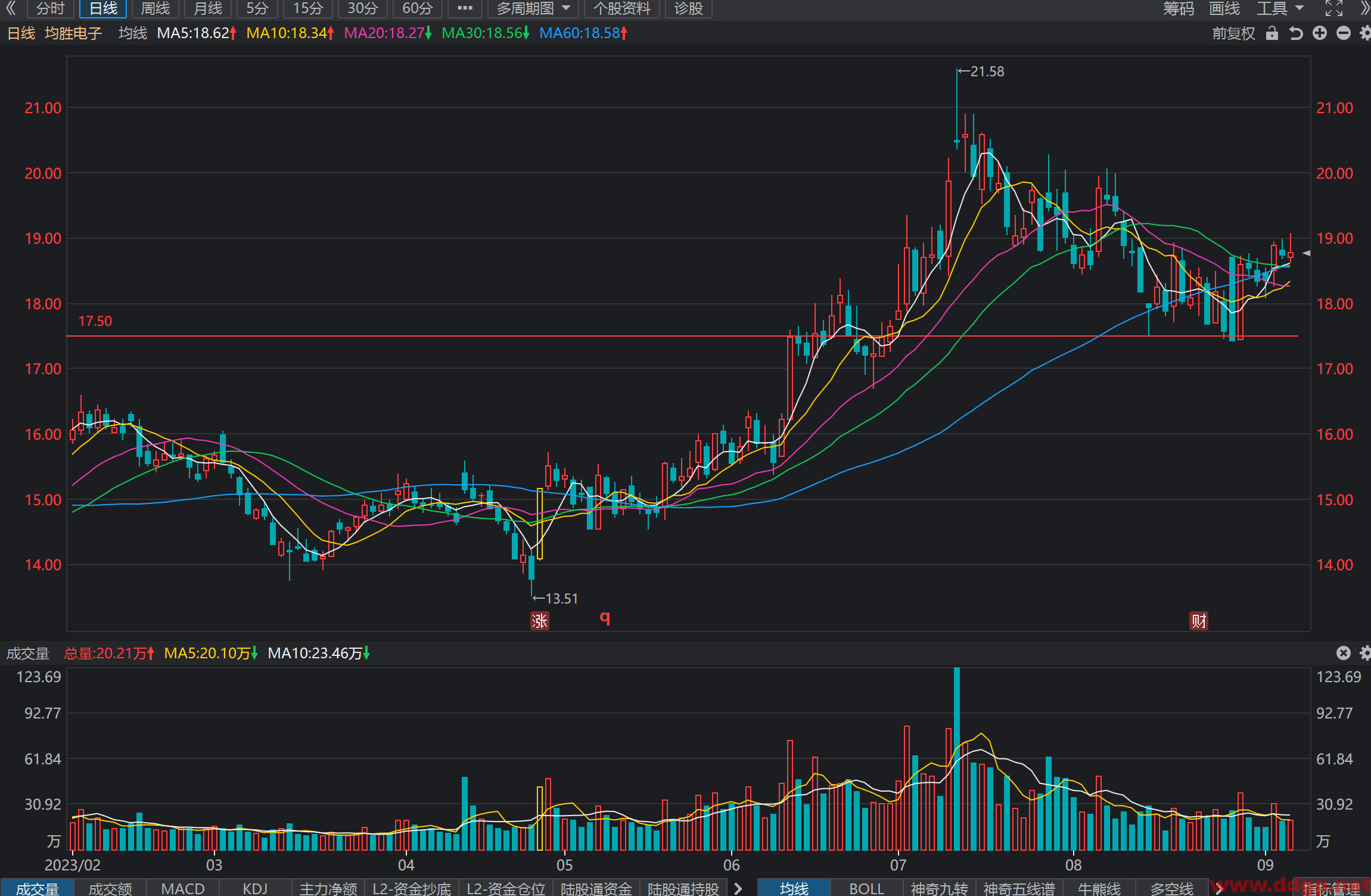Image resolution: width=1371 pixels, height=896 pixels.
Task: Open the volume panel settings gear
Action: point(1365,654)
